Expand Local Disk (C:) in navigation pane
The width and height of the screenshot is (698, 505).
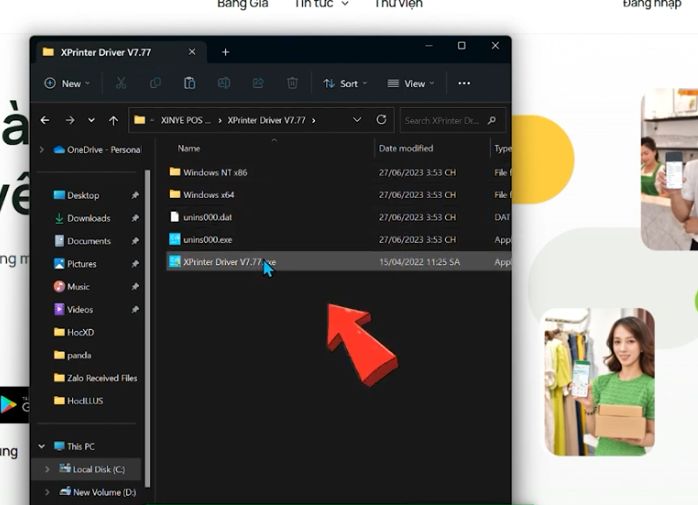click(46, 469)
